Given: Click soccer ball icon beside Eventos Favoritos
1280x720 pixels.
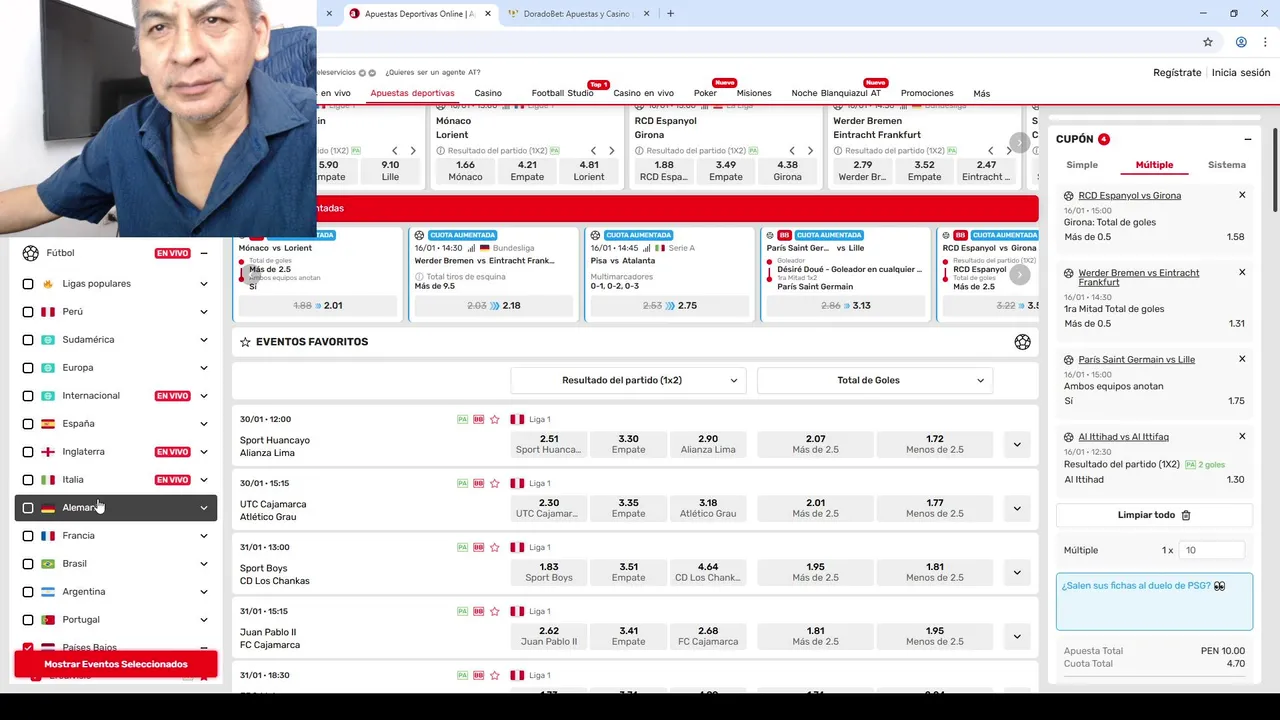Looking at the screenshot, I should 1022,342.
